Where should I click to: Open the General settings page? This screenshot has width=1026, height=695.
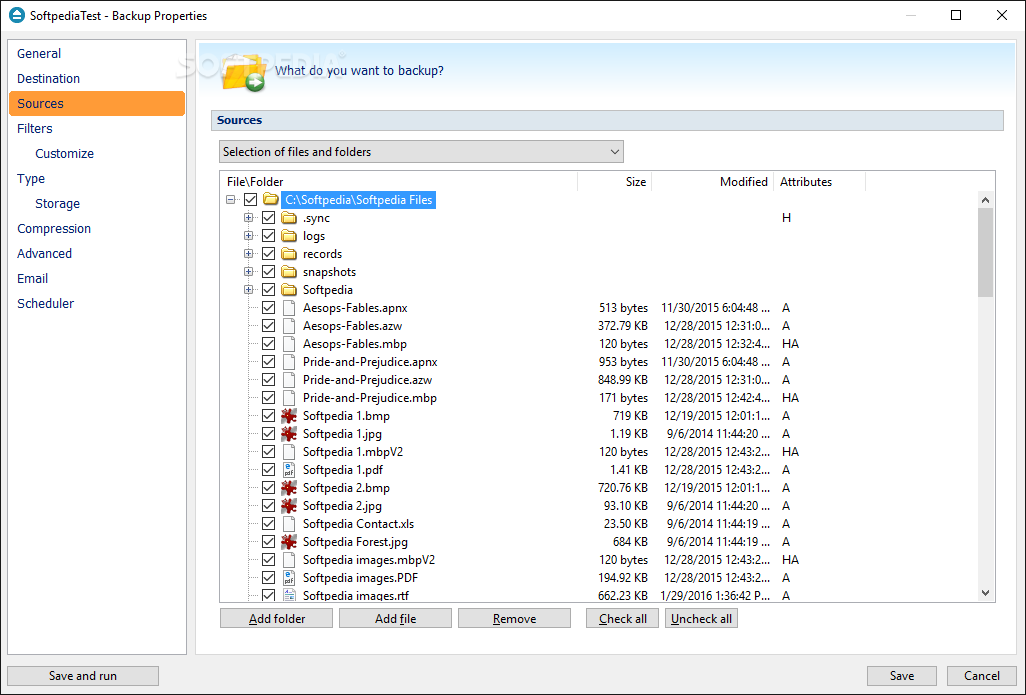97,54
